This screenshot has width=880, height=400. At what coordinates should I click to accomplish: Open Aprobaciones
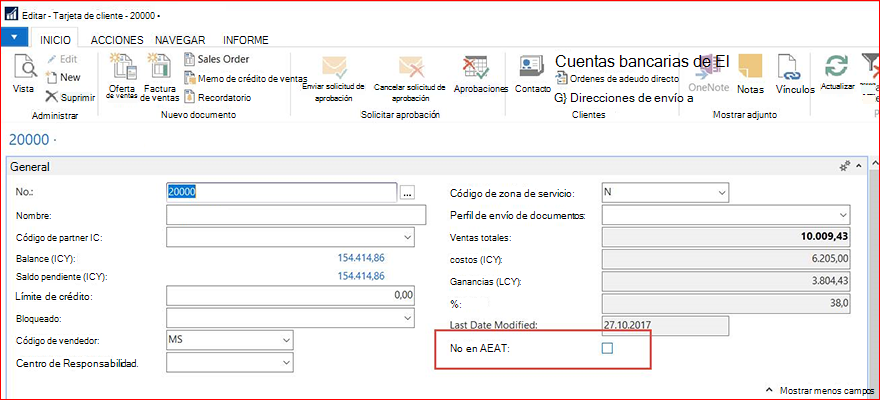click(x=480, y=75)
